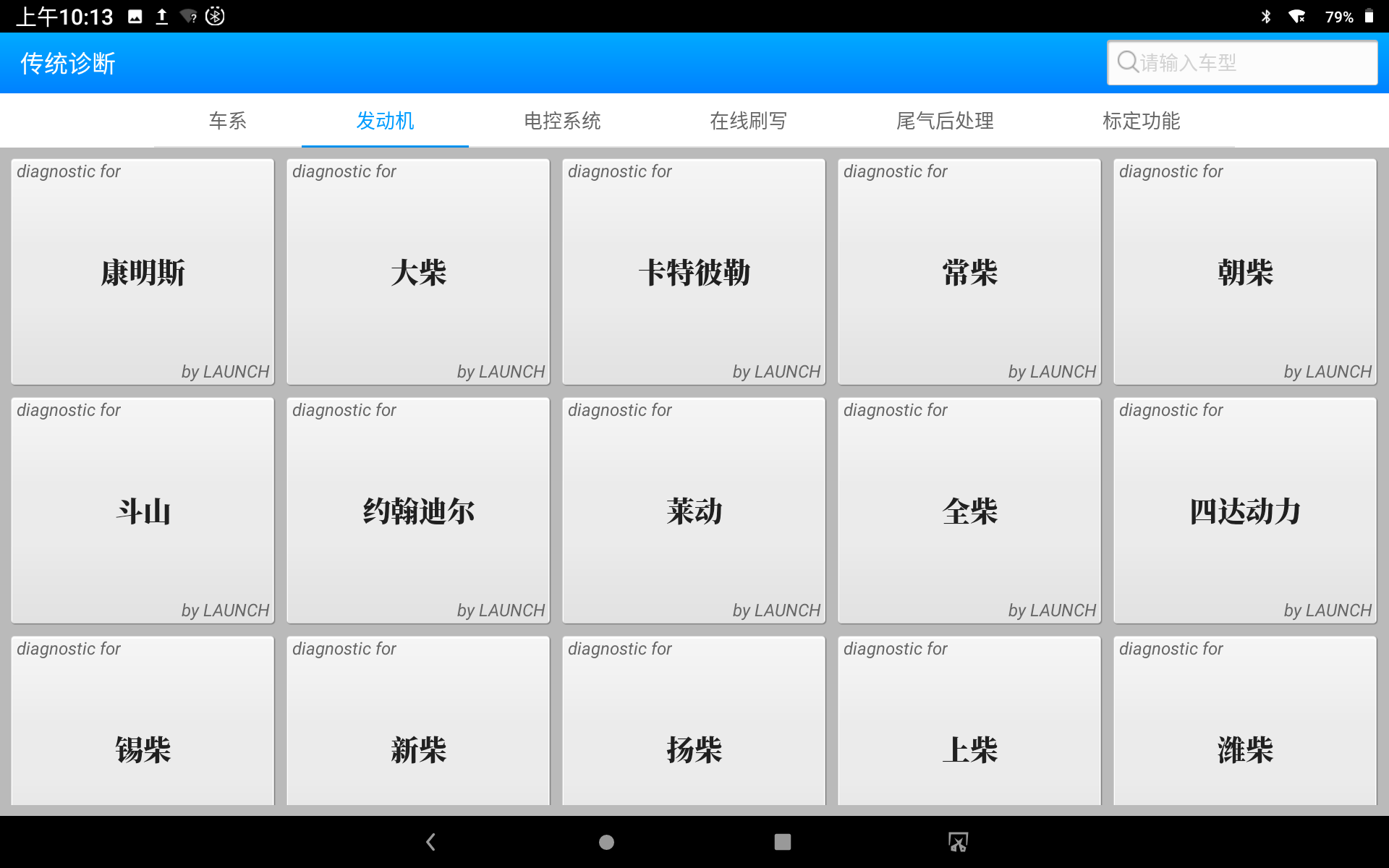Click the 请输入车型 search field
Viewport: 1389px width, 868px height.
click(1242, 63)
